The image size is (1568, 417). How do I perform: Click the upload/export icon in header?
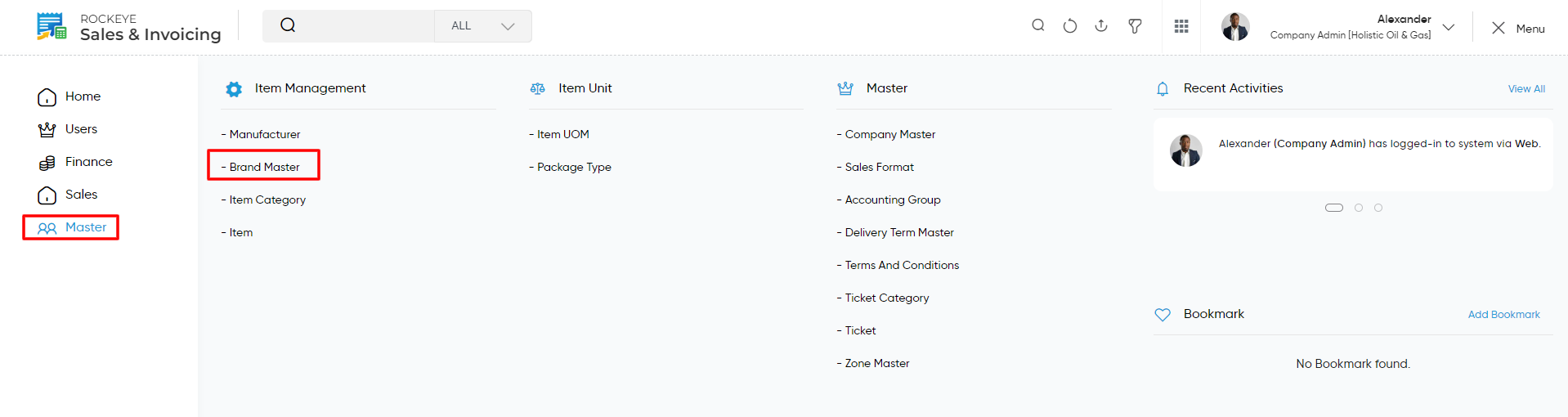[x=1101, y=26]
